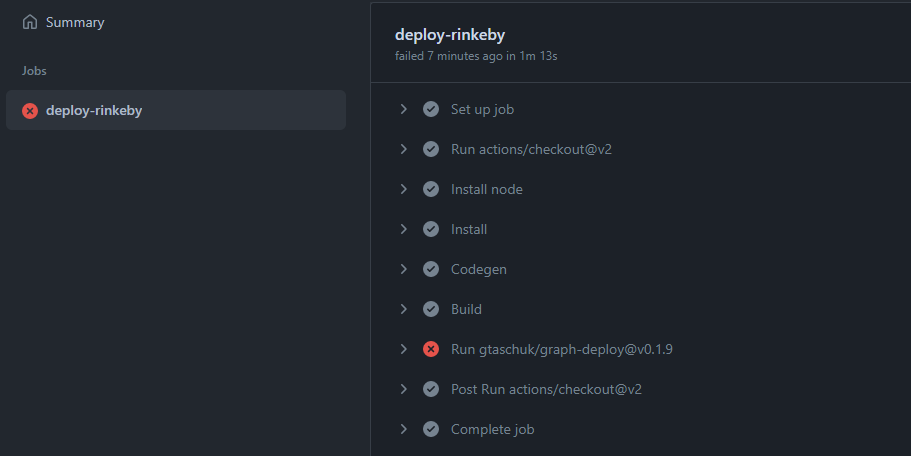Image resolution: width=911 pixels, height=456 pixels.
Task: Expand the Build step chevron
Action: click(x=404, y=309)
